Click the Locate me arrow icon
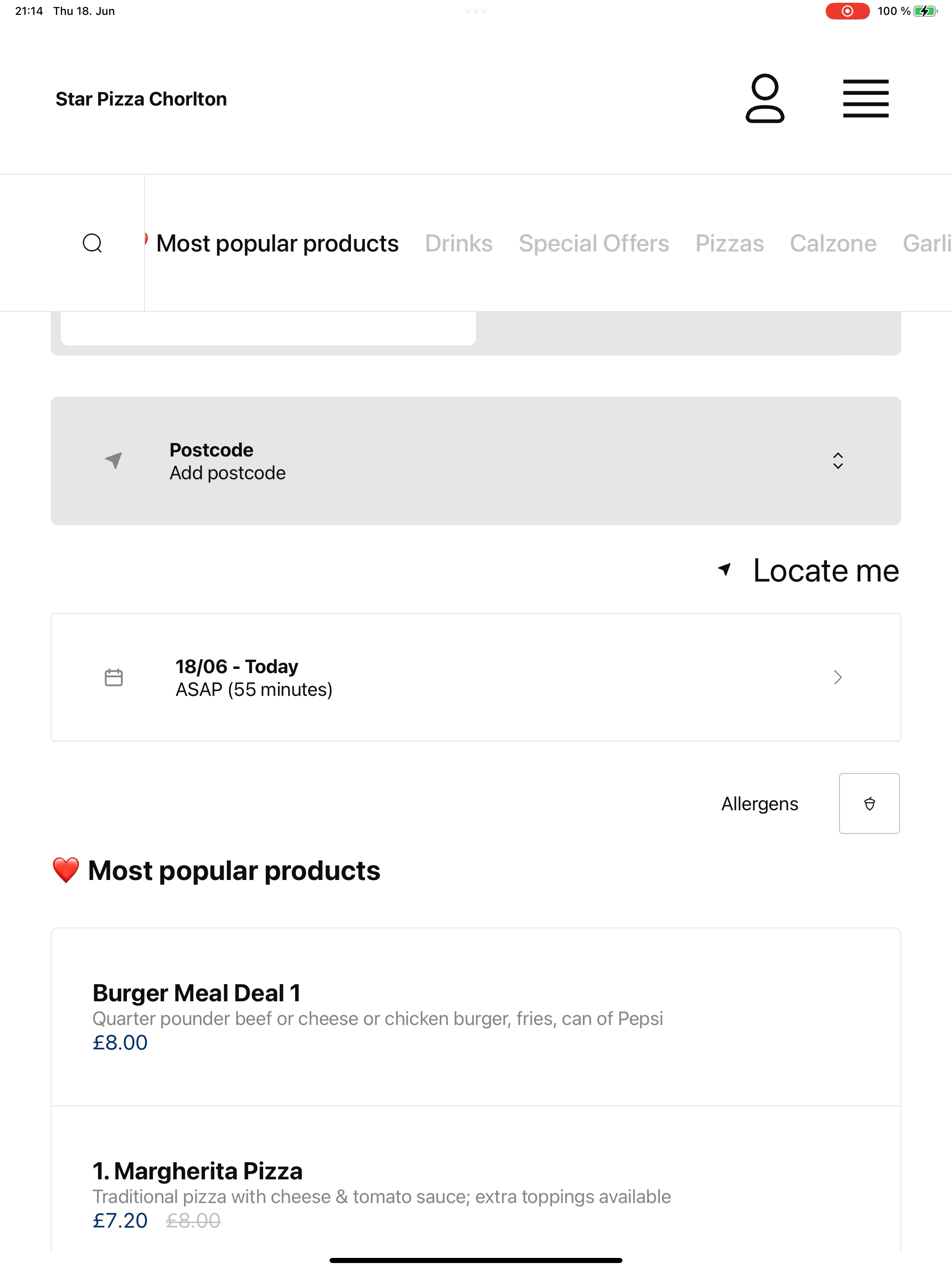 coord(725,569)
